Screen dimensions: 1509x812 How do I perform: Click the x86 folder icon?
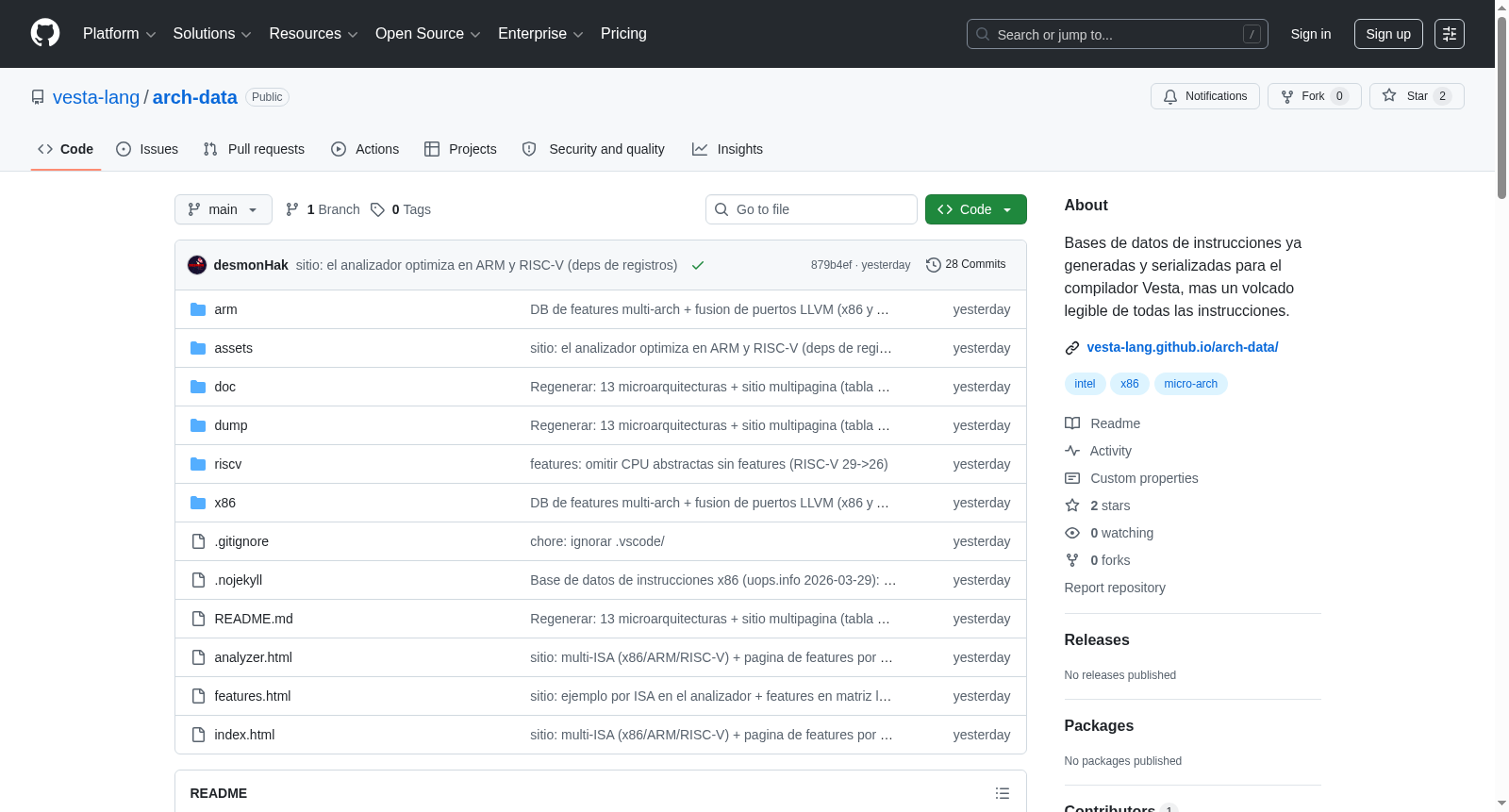(198, 503)
